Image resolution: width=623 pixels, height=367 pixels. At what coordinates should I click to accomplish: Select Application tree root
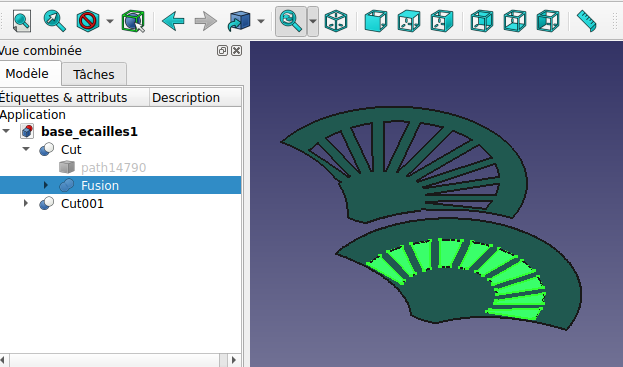click(33, 115)
